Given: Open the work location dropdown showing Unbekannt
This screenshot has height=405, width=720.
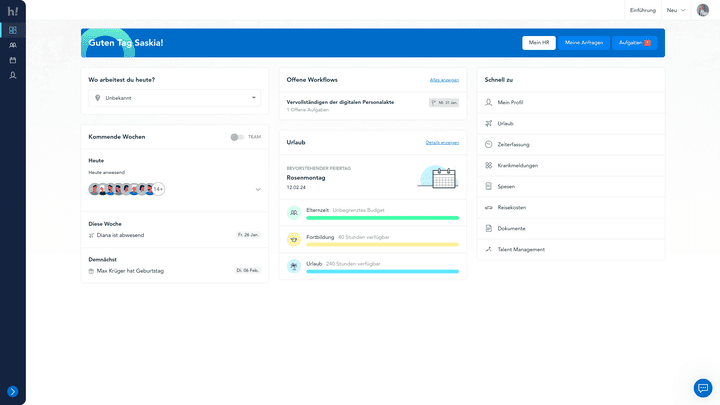Looking at the screenshot, I should [175, 98].
